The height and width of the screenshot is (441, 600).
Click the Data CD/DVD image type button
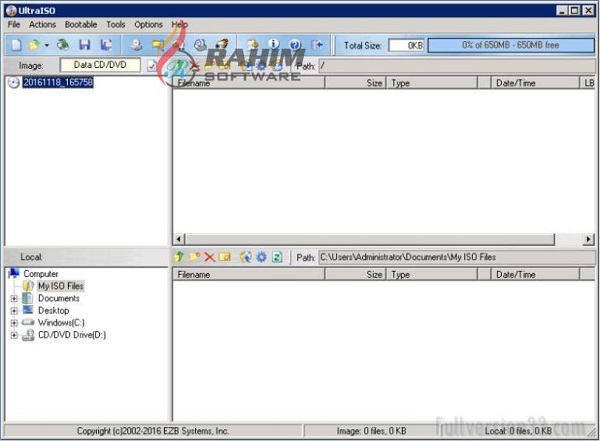click(100, 65)
